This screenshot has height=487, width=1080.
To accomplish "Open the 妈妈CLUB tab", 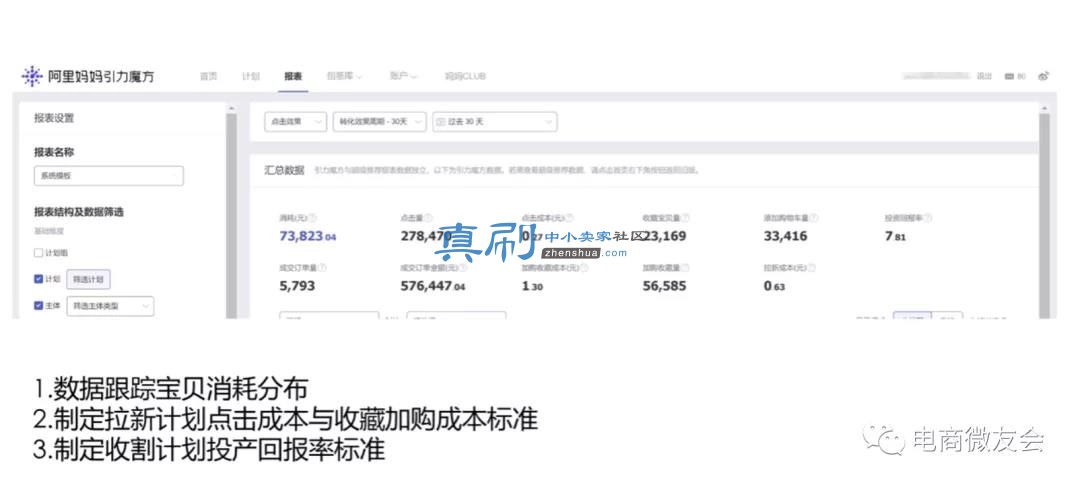I will coord(466,76).
